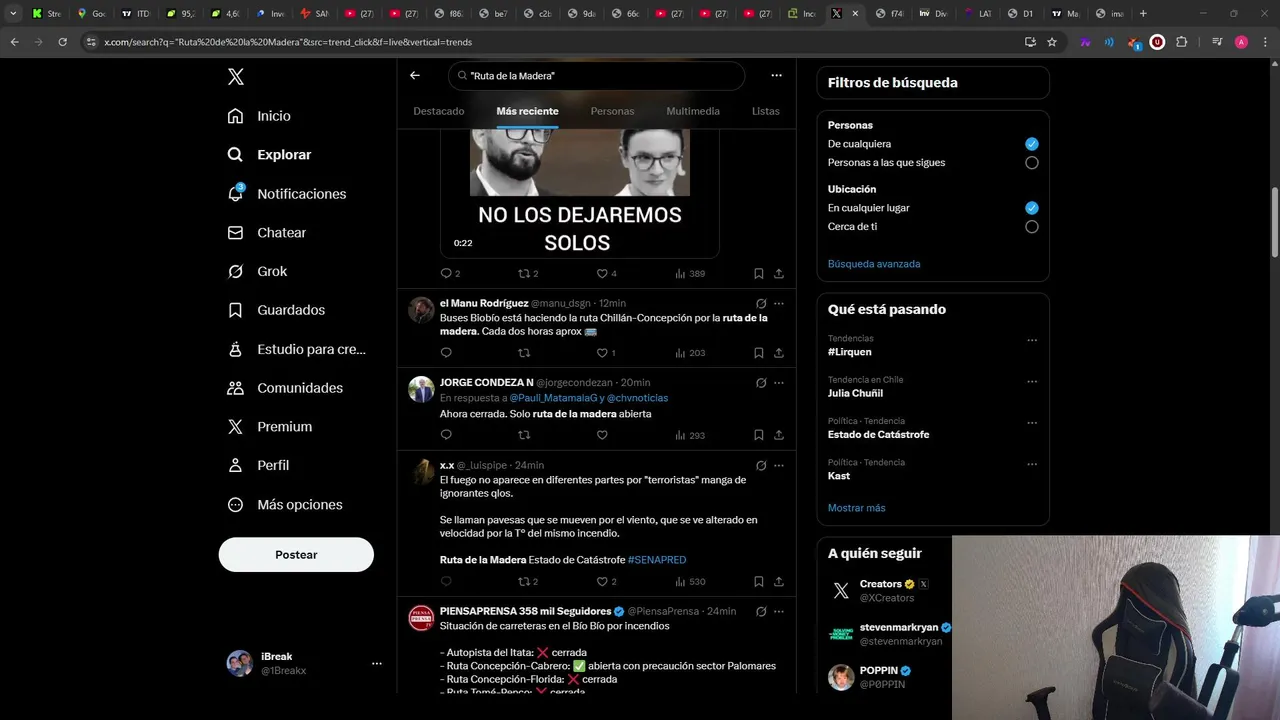Share JORGE CONDEZA N's post
The image size is (1280, 720).
[779, 435]
